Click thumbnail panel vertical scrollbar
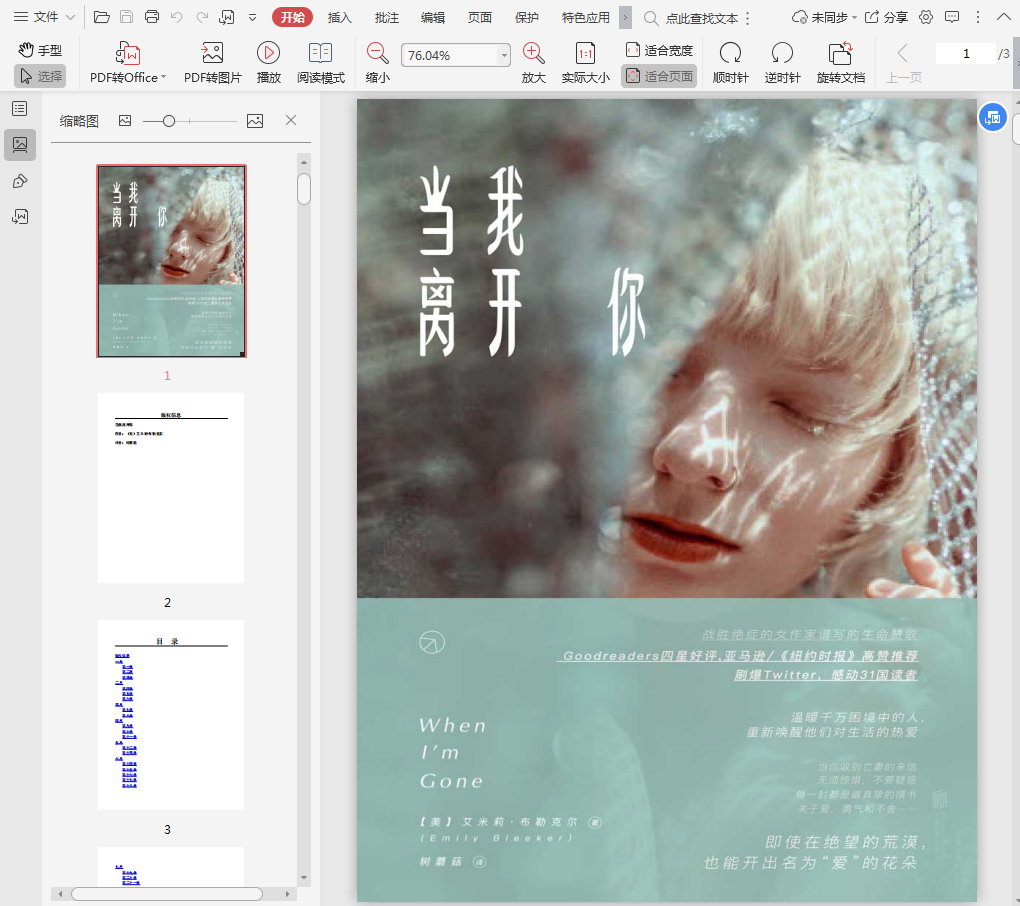Screen dimensions: 1020x906 304,189
